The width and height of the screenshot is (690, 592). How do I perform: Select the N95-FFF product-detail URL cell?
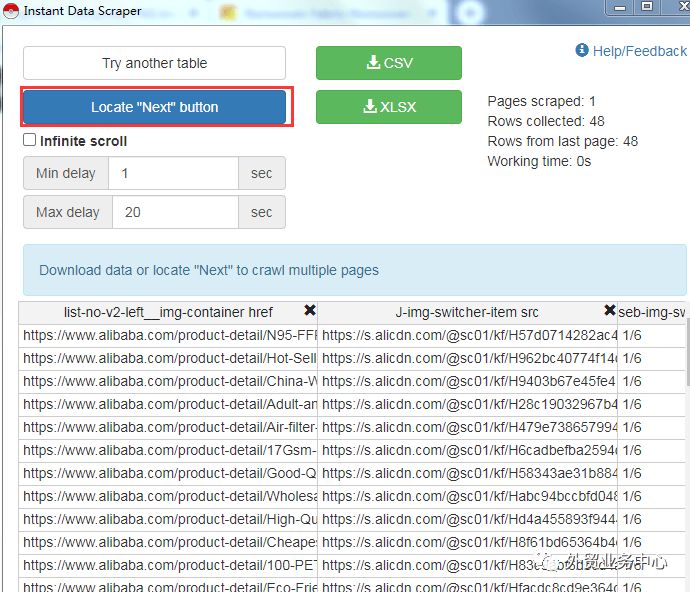(x=168, y=335)
